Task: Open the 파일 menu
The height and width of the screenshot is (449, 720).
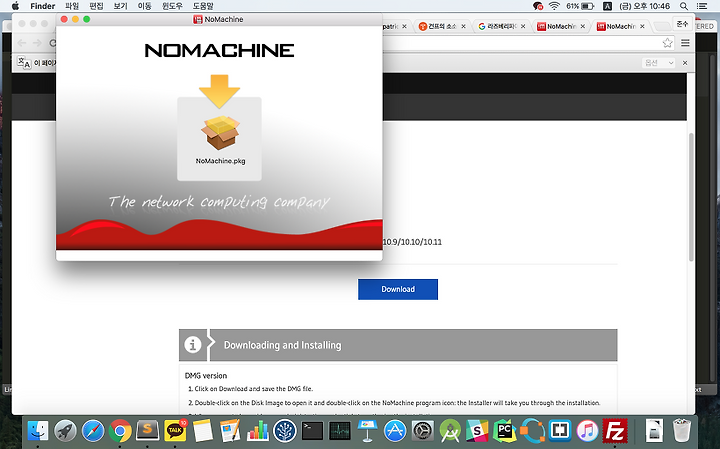Action: 72,6
